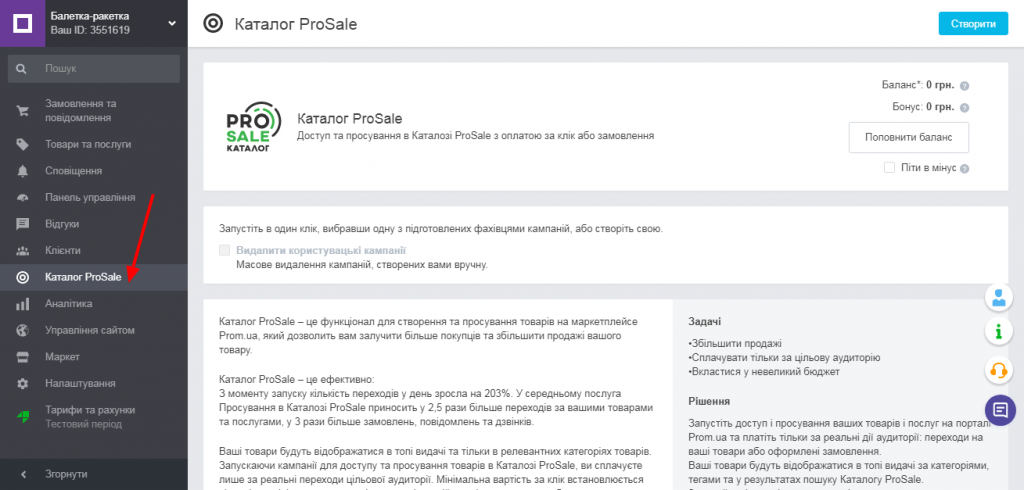Click the Створити button

coord(973,24)
